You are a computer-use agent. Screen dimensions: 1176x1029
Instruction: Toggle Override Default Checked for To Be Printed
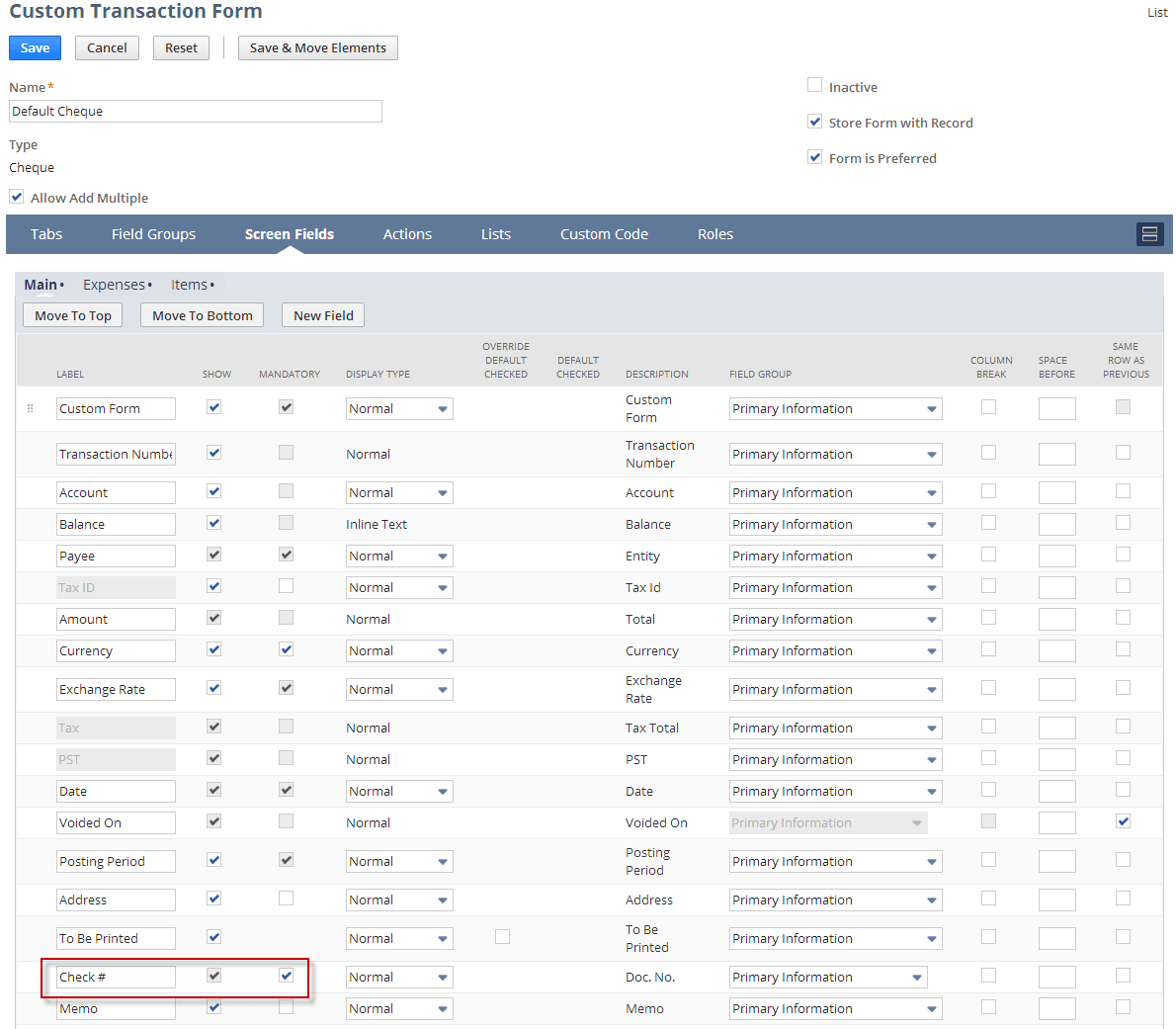[502, 937]
